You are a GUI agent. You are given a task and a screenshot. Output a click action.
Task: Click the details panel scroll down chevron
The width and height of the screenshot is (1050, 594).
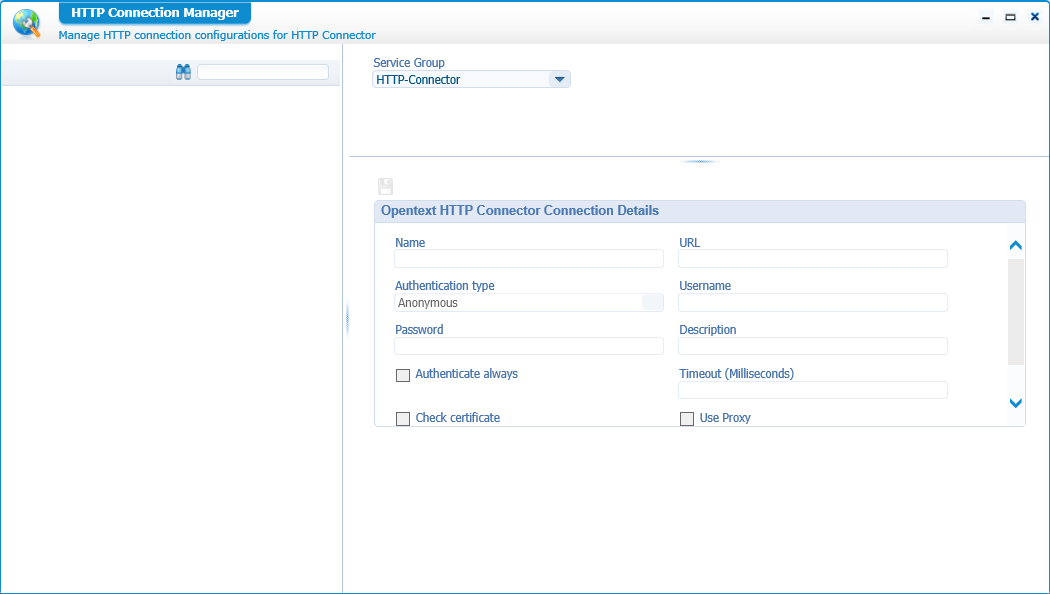[x=1016, y=403]
